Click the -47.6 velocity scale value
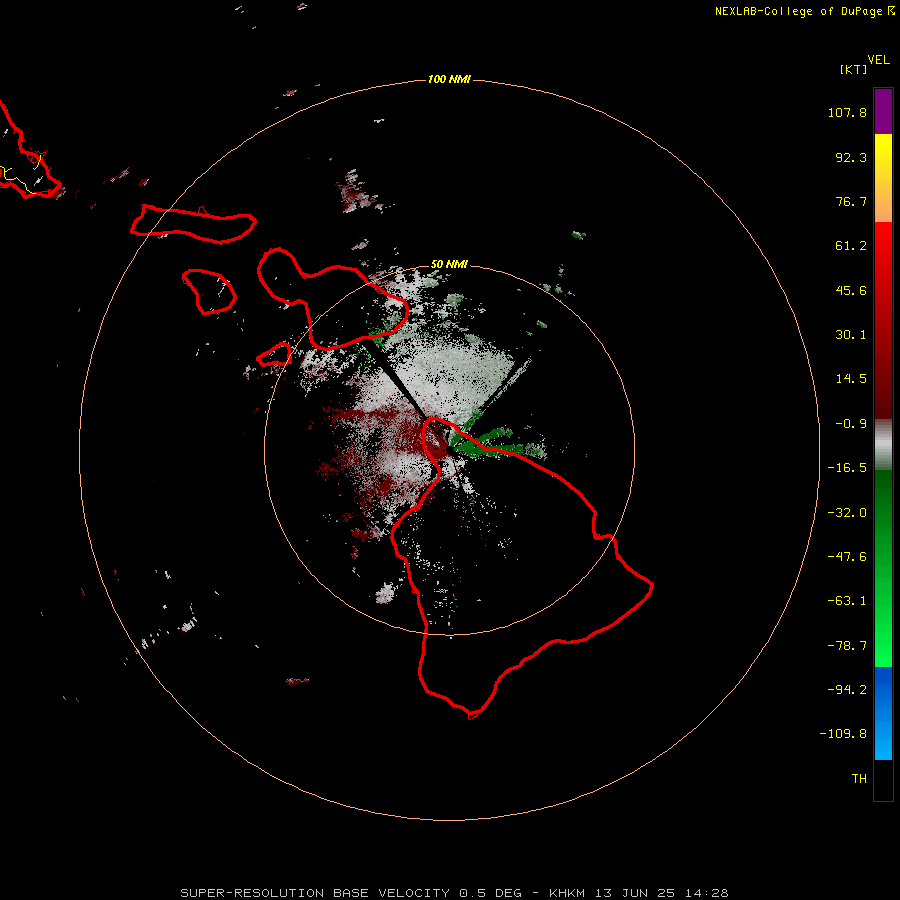Viewport: 900px width, 900px height. click(x=847, y=557)
